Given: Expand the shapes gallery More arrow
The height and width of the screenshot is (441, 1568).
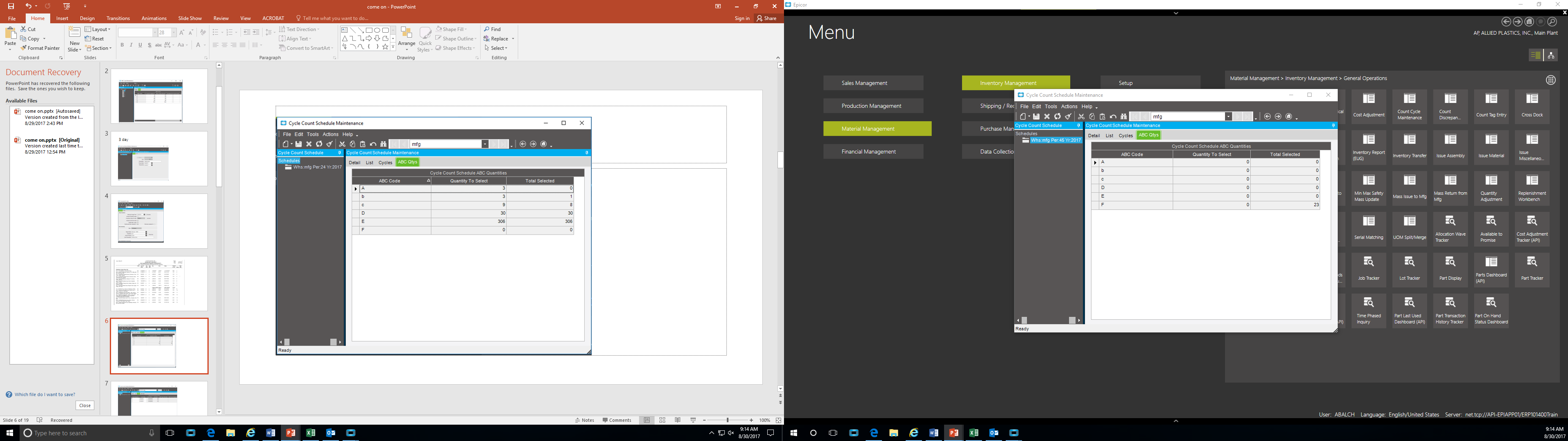Looking at the screenshot, I should click(393, 47).
